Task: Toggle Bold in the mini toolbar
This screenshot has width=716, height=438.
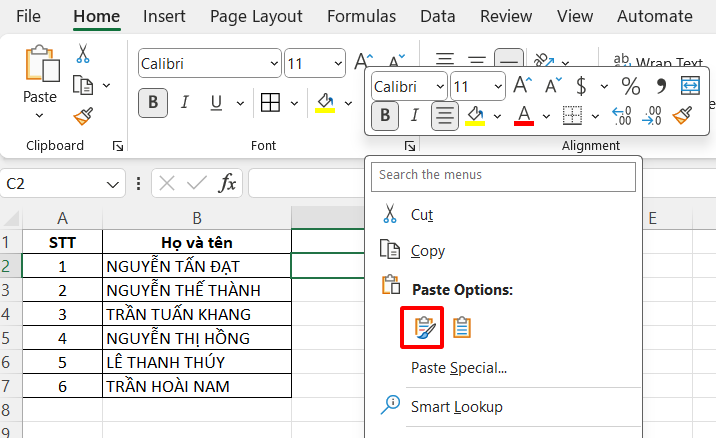Action: 385,116
